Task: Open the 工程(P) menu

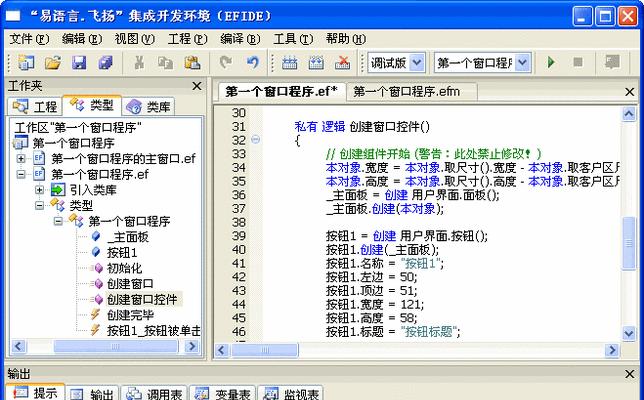Action: point(187,39)
